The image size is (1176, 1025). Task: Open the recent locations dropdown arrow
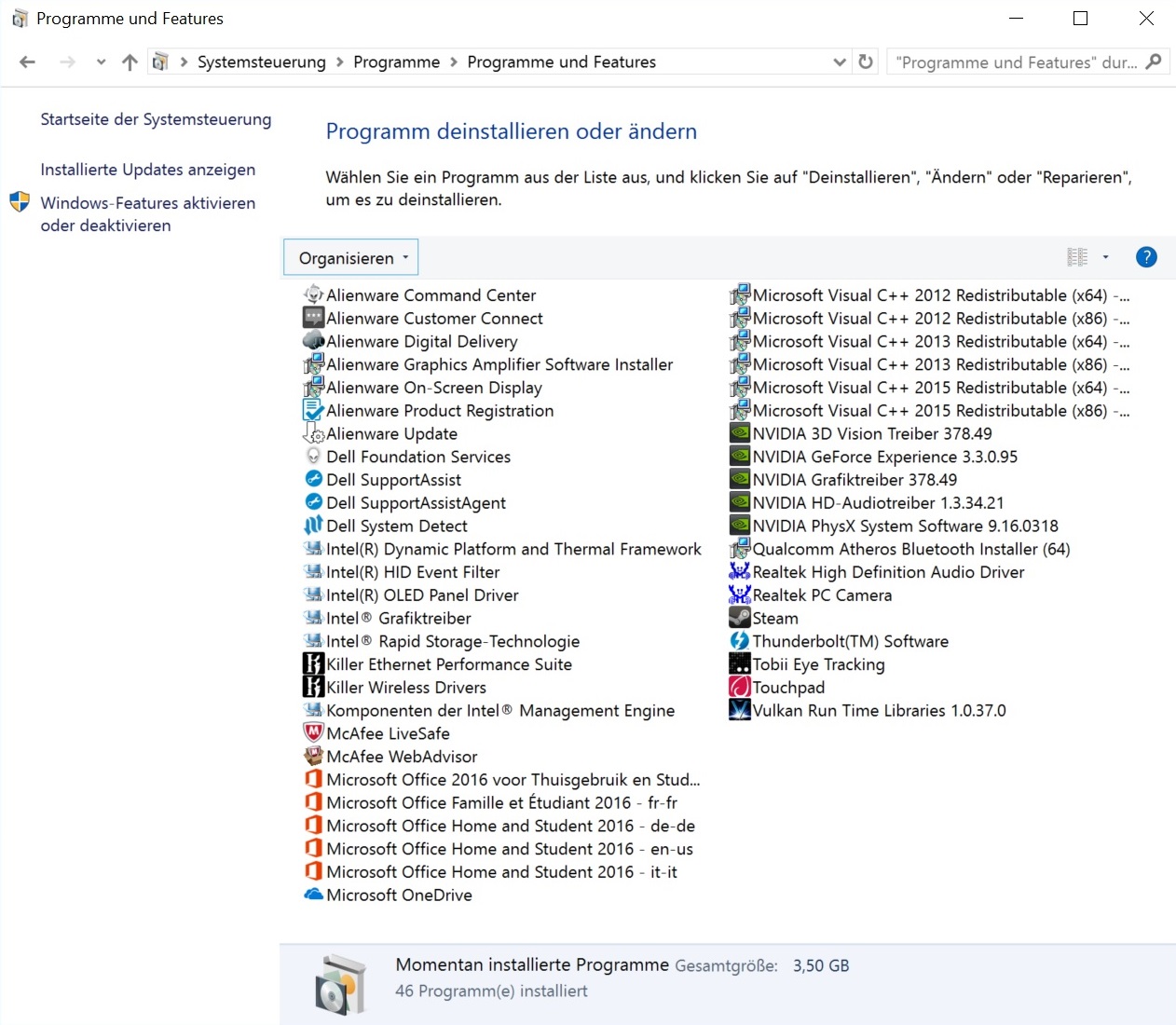[x=101, y=61]
